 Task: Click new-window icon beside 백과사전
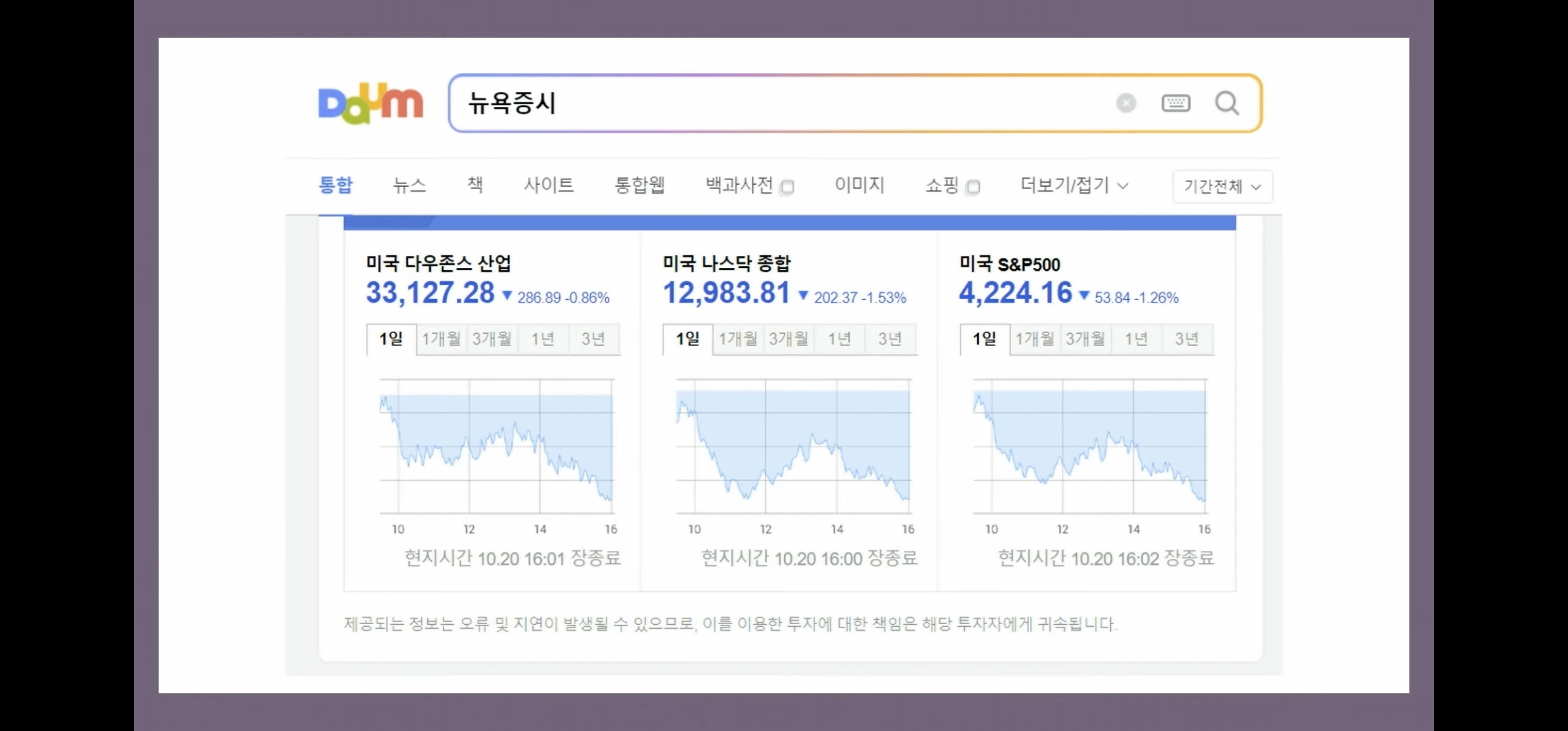pyautogui.click(x=787, y=187)
